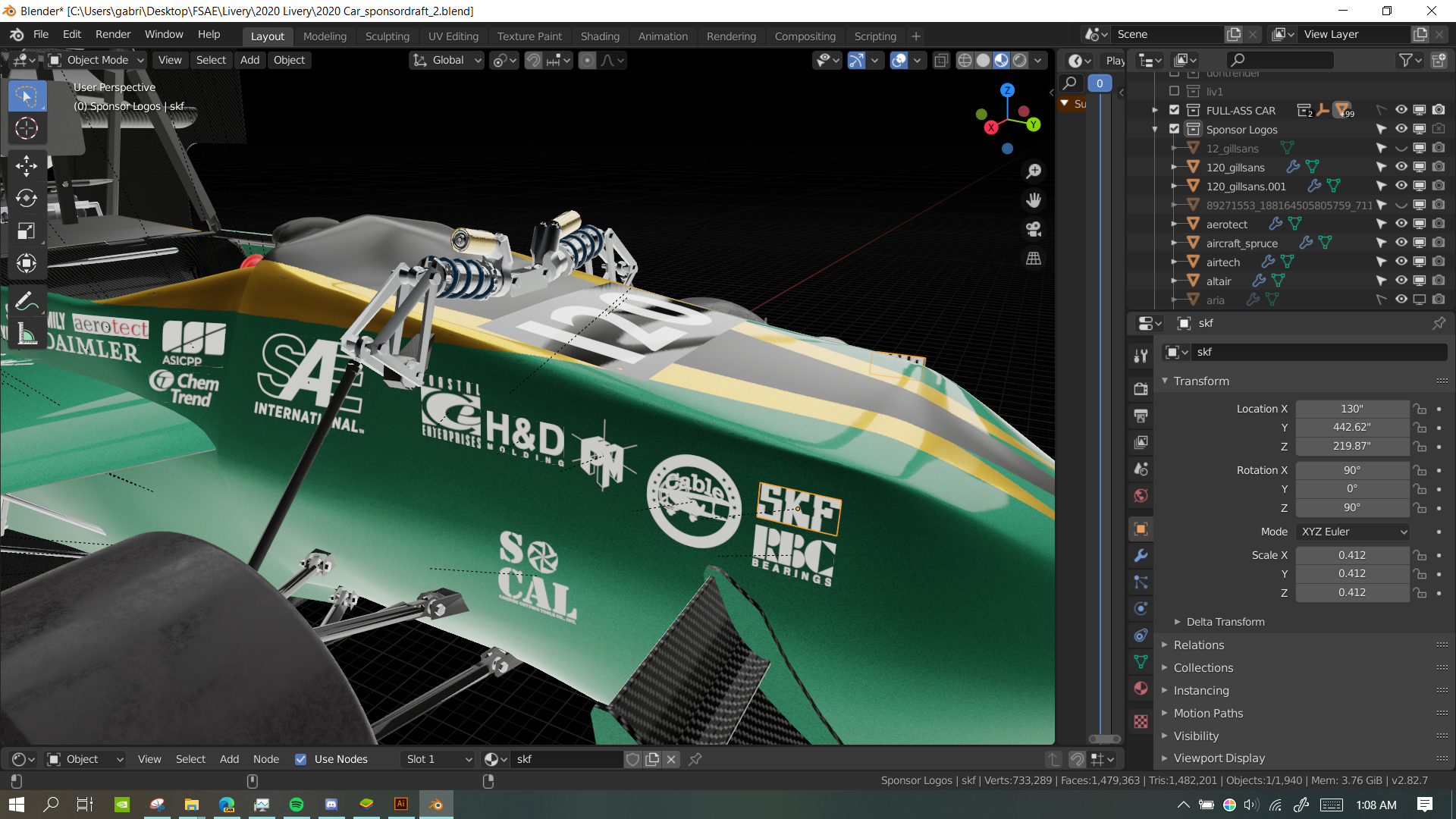Open the Render menu

pos(113,34)
